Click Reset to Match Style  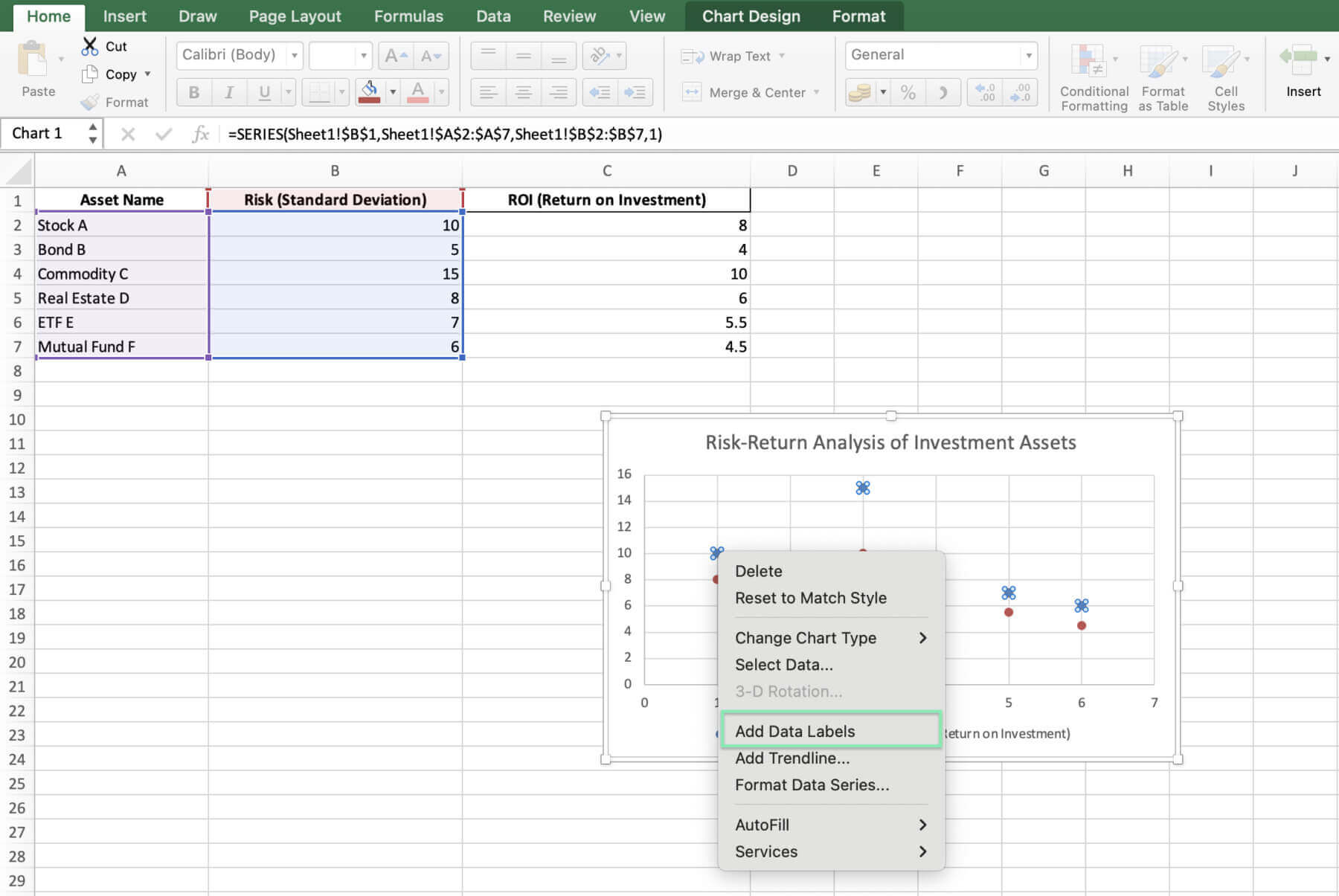(x=831, y=597)
